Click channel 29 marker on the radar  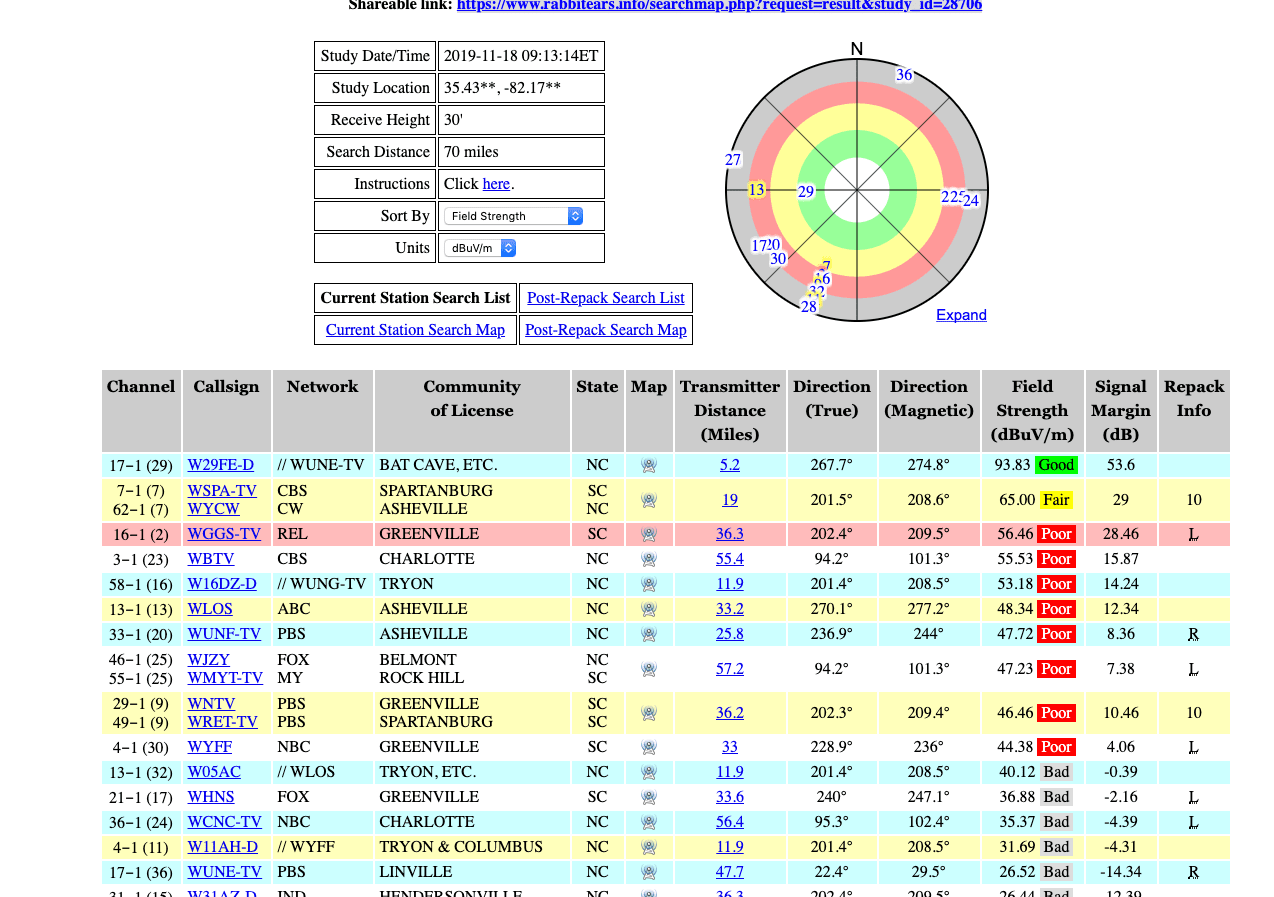[x=806, y=192]
